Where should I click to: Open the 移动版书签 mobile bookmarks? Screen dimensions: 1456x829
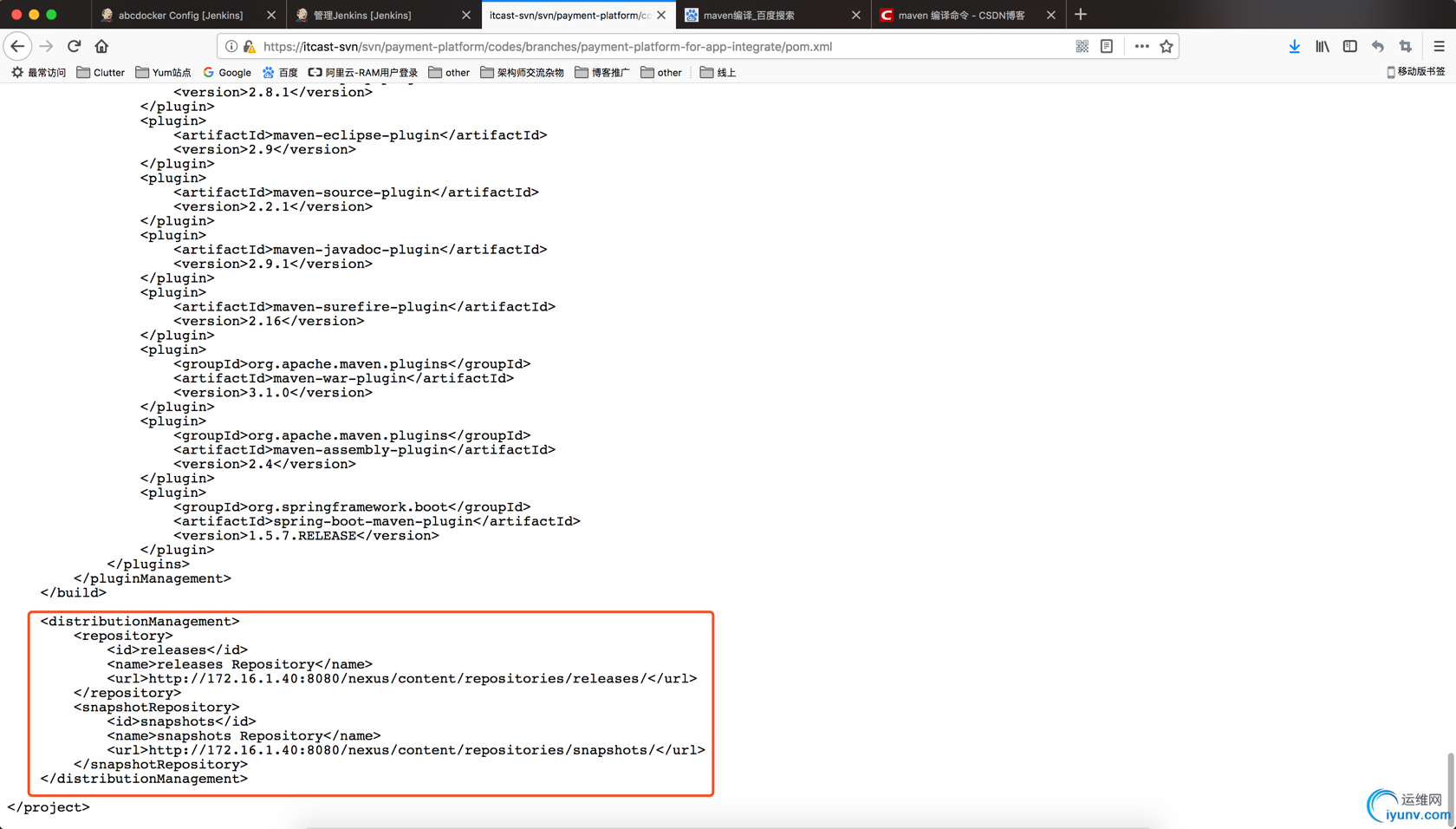(1415, 72)
